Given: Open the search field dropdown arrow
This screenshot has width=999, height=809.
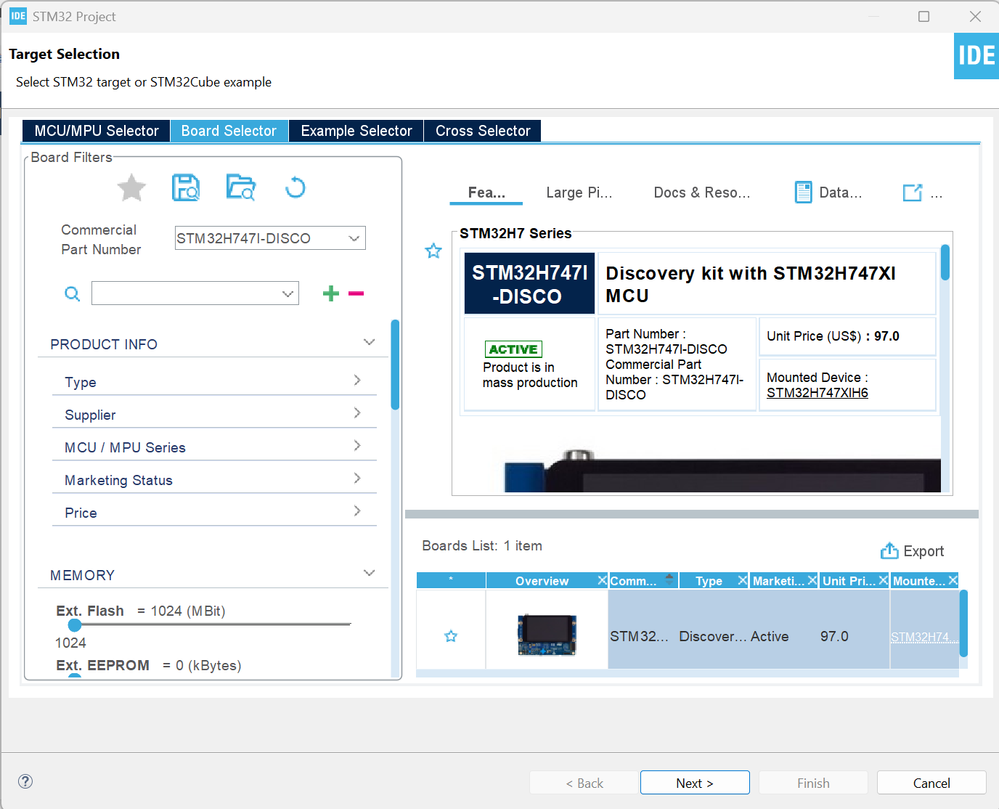Looking at the screenshot, I should [x=288, y=294].
